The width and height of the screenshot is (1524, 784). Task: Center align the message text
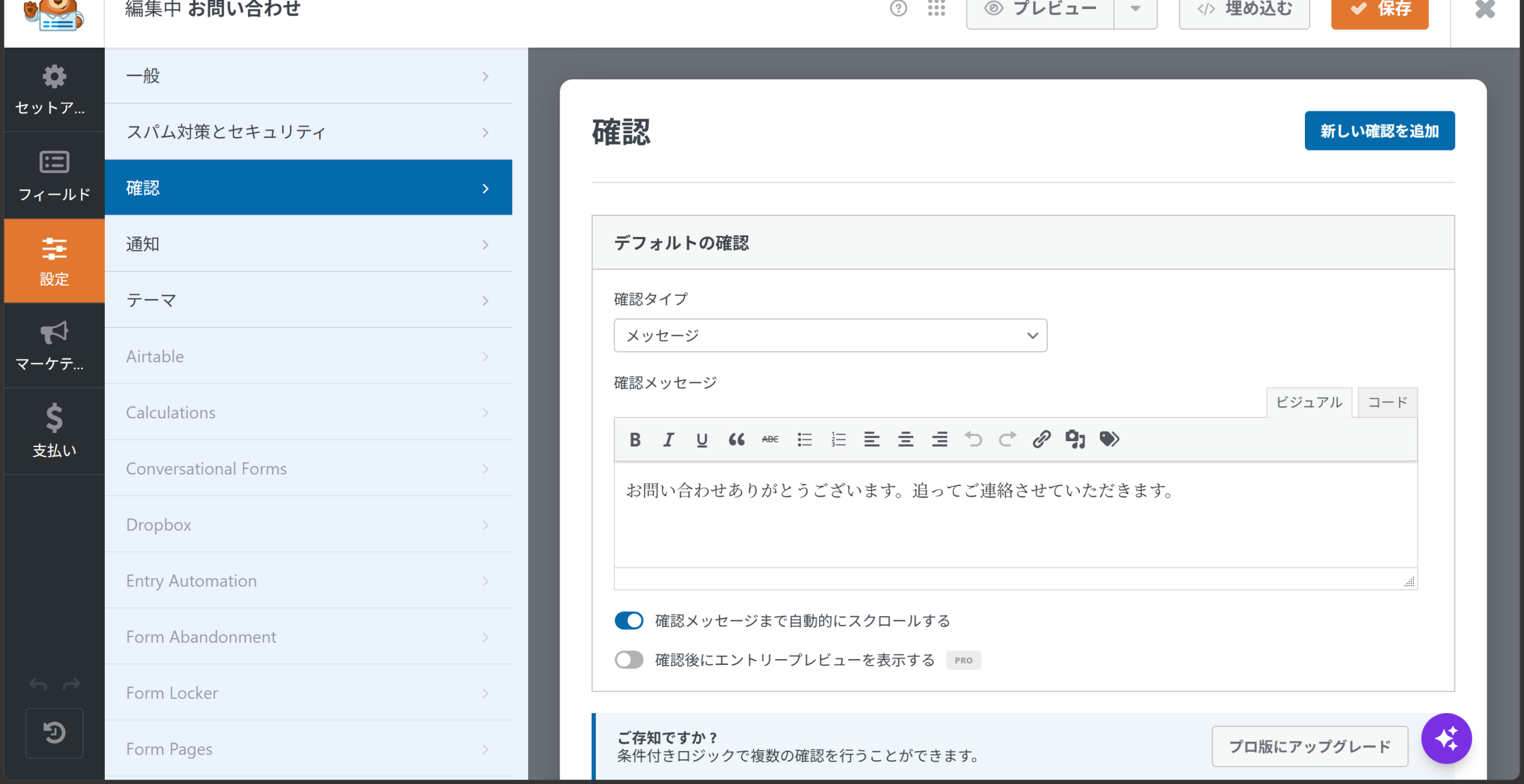[905, 439]
